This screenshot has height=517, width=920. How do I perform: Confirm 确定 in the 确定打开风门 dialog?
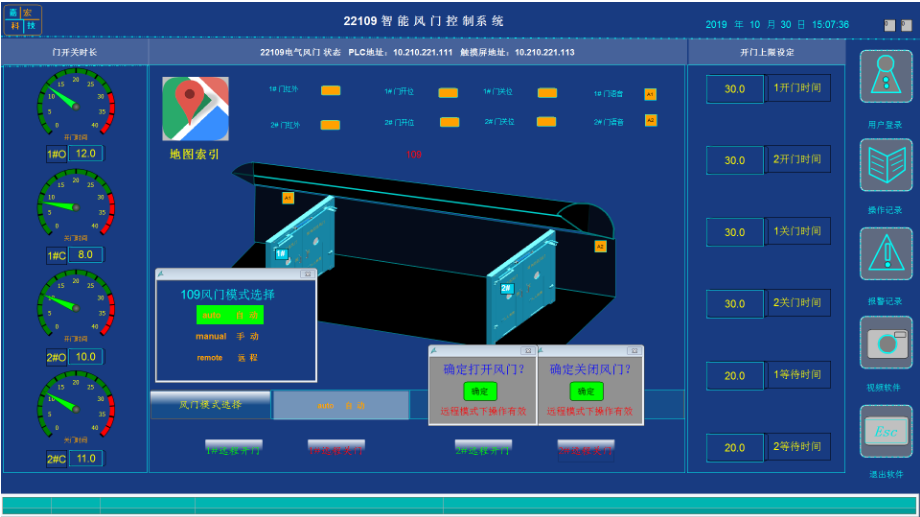coord(480,391)
